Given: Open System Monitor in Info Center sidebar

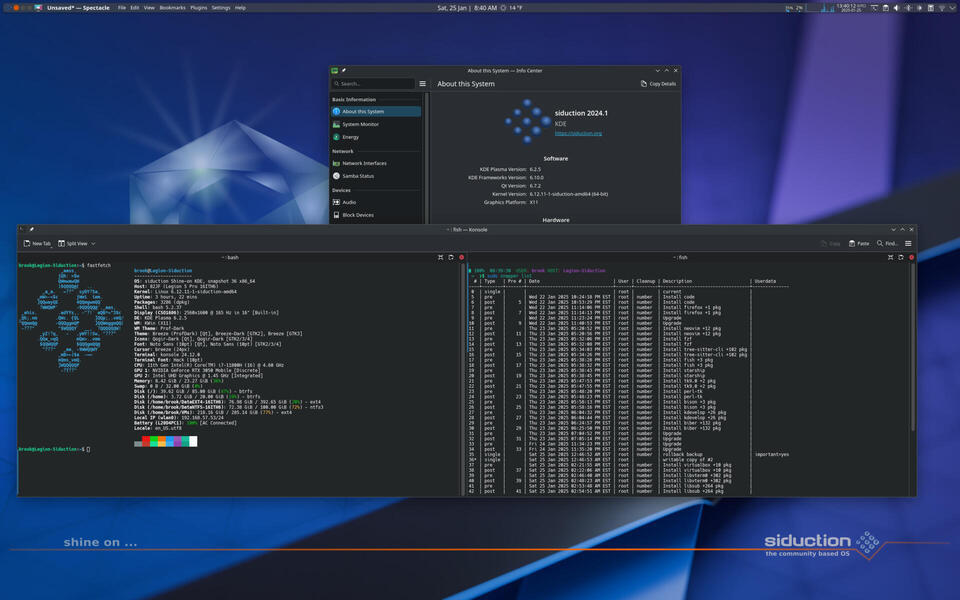Looking at the screenshot, I should [x=376, y=124].
